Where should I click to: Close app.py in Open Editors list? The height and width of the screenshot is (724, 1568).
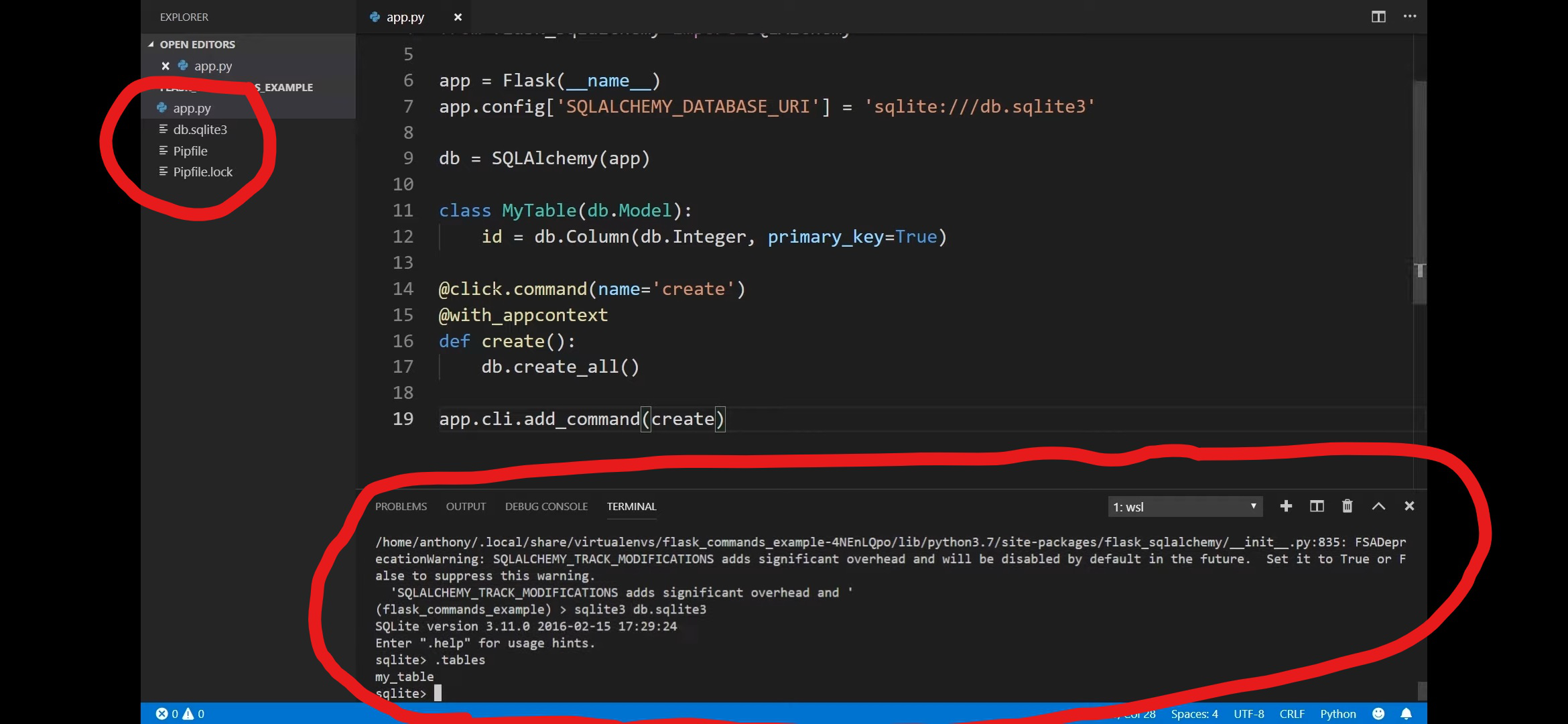coord(166,66)
